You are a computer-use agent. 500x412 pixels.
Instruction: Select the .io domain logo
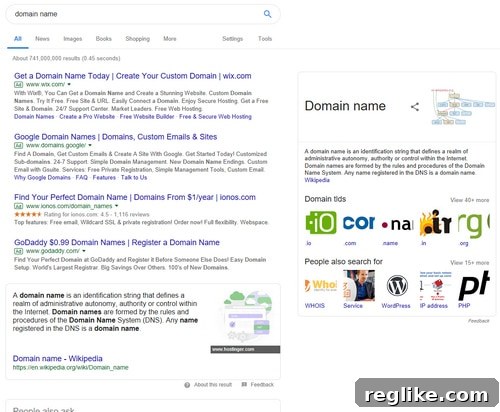pos(321,223)
